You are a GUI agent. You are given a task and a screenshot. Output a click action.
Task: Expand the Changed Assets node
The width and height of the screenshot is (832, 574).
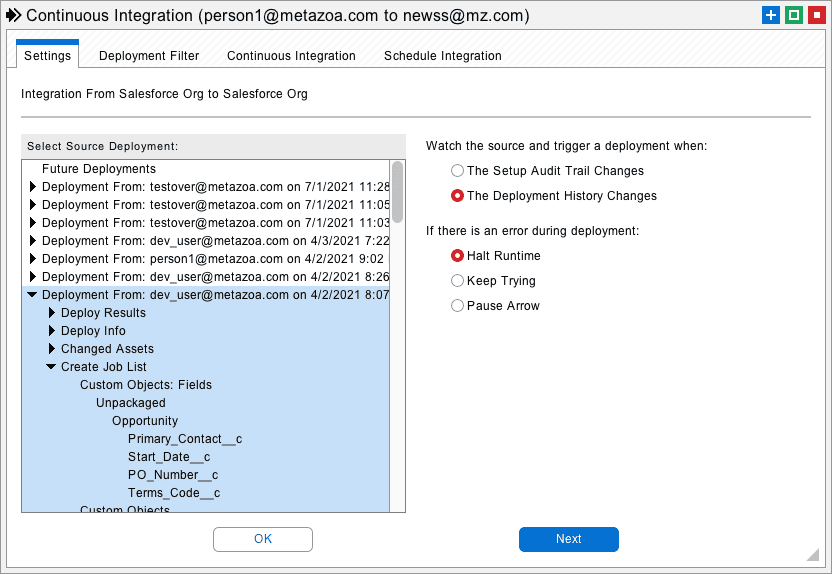pos(52,349)
